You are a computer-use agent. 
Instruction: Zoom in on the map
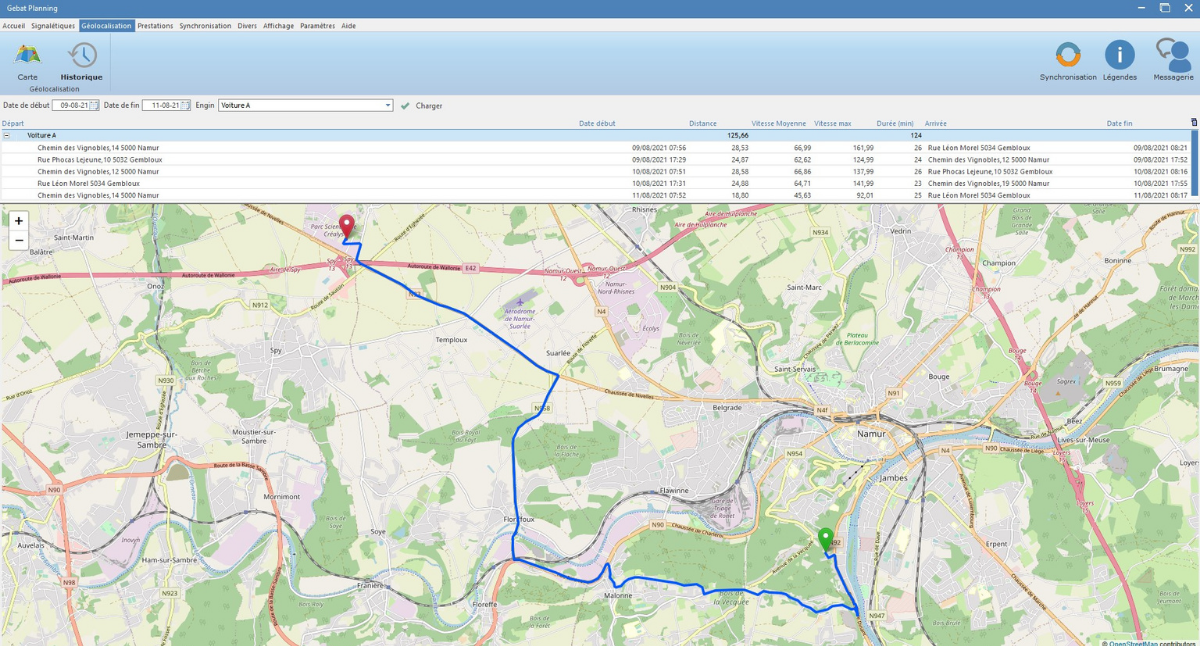pos(18,221)
